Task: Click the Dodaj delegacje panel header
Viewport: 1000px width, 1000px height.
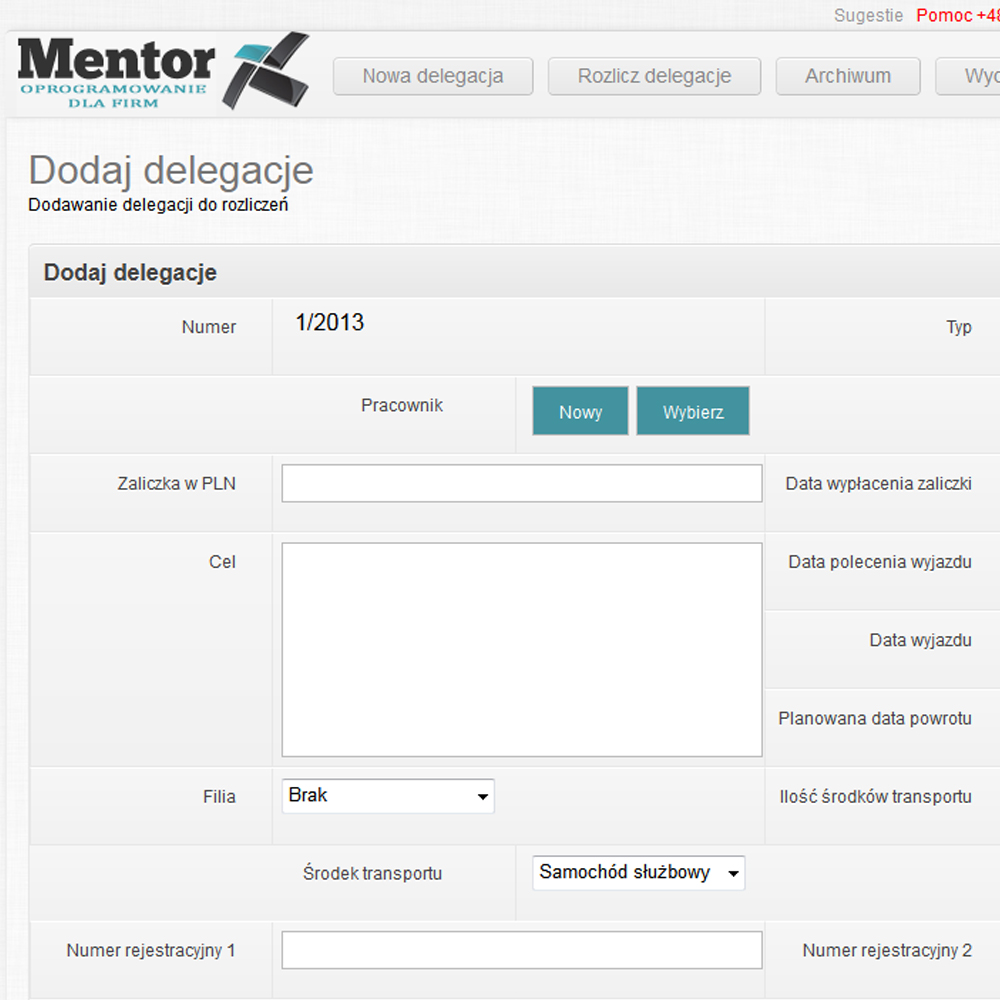Action: click(130, 272)
